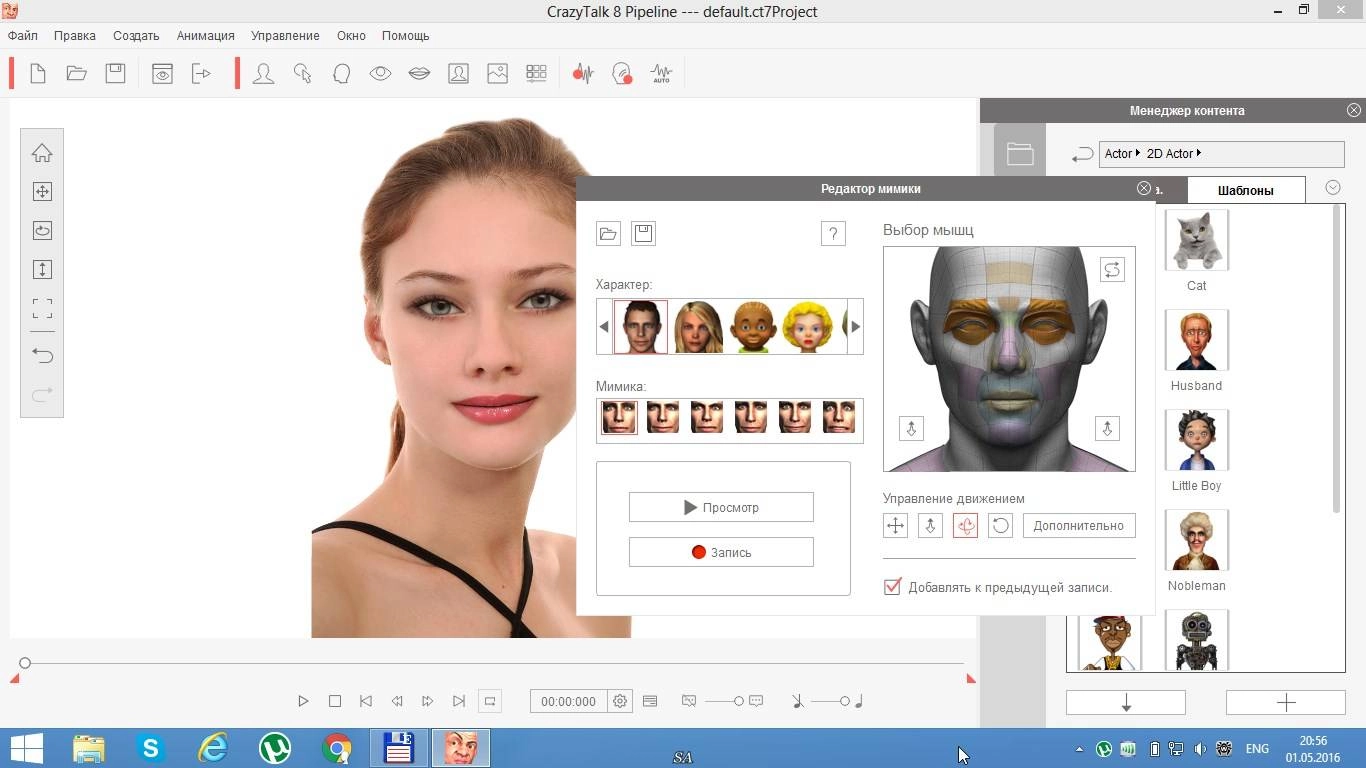This screenshot has height=768, width=1366.
Task: Go back in the content manager path
Action: (1082, 154)
